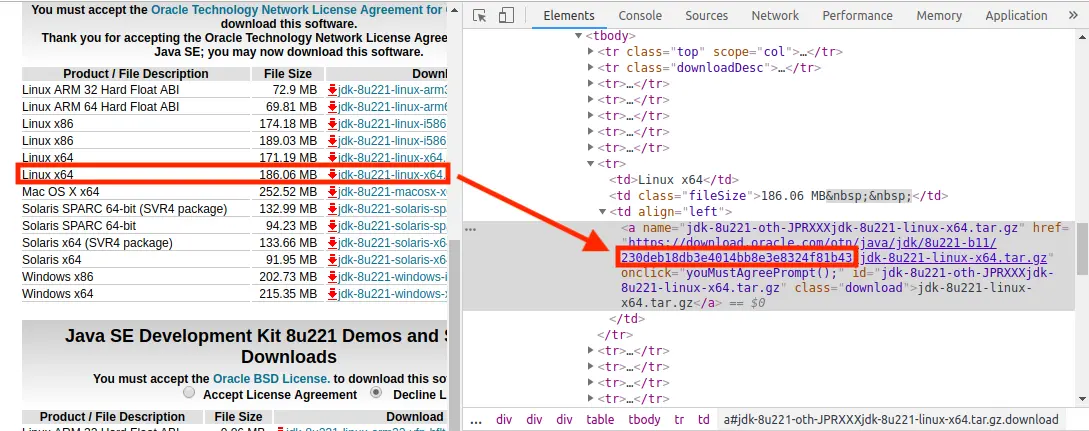Select Accept License Agreement radio button
The image size is (1089, 431).
tap(189, 393)
